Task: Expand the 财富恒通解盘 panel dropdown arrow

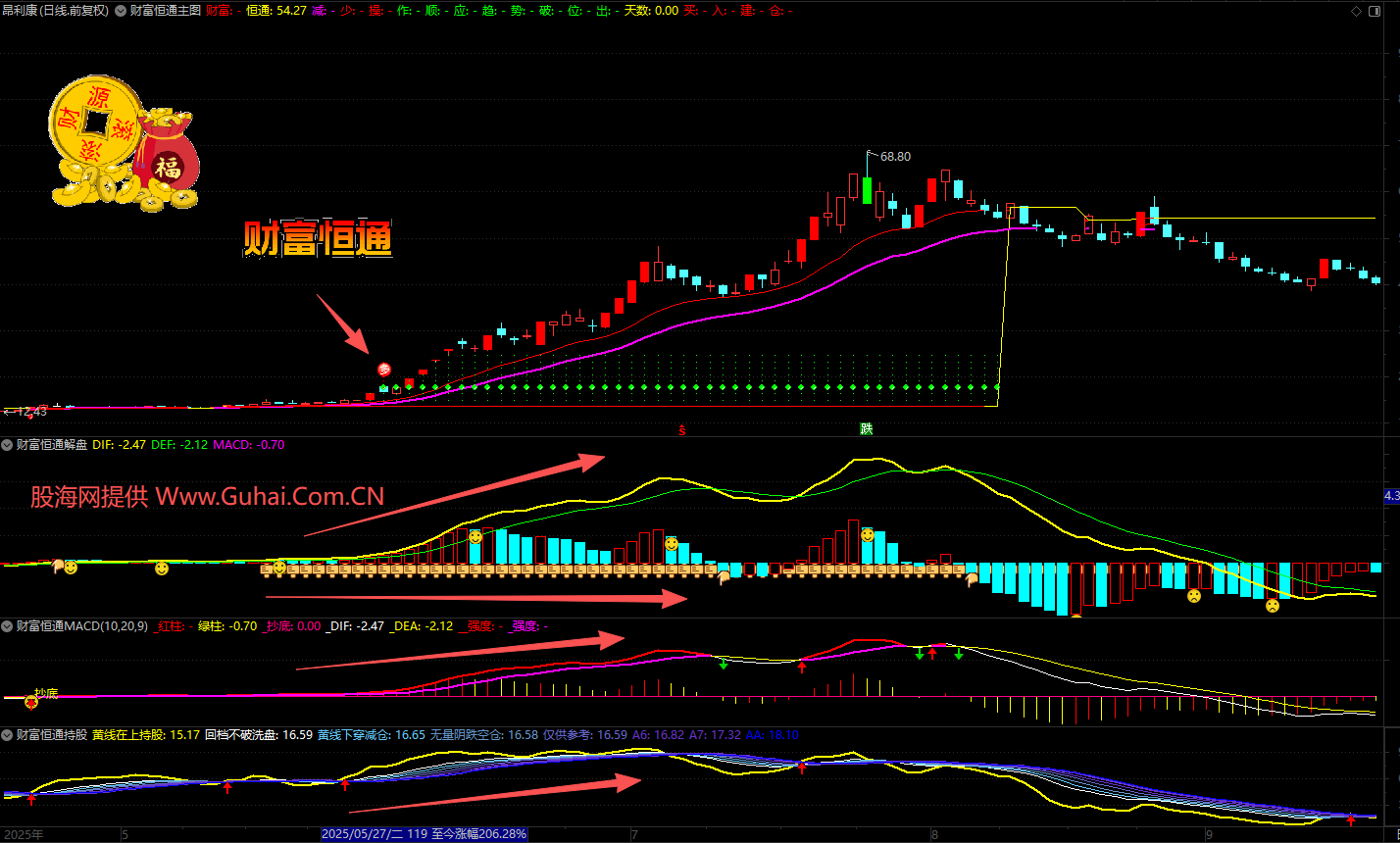Action: click(8, 445)
